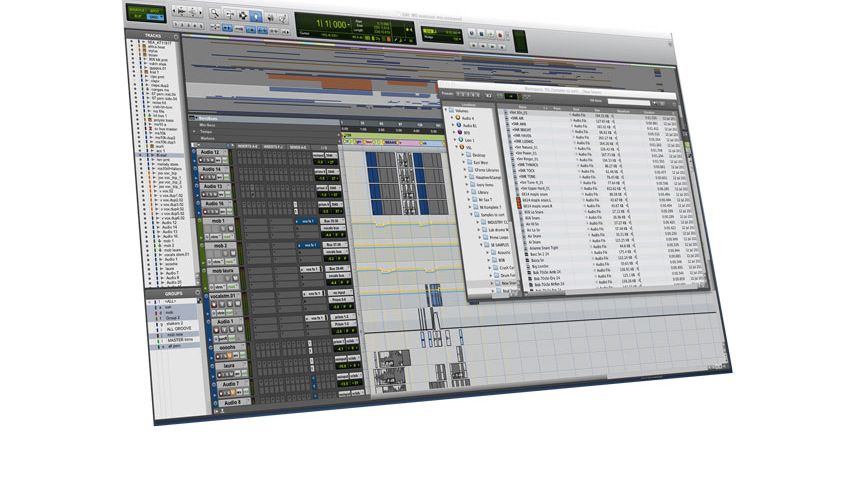
Task: Select the Scrubber speaker tool
Action: point(270,18)
